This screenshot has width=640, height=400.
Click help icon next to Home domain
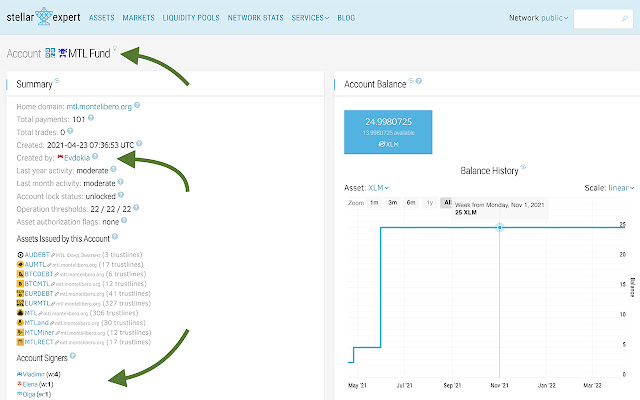137,105
